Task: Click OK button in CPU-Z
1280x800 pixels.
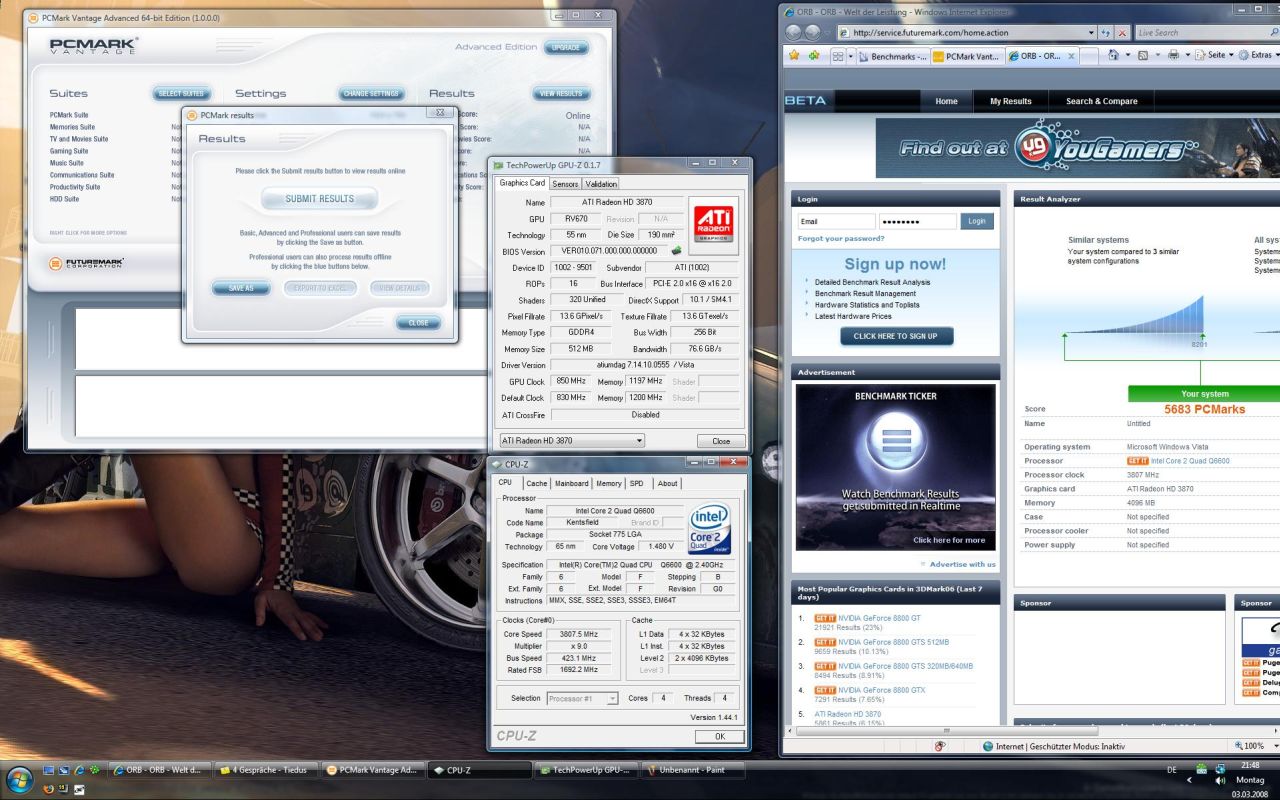Action: (x=720, y=736)
